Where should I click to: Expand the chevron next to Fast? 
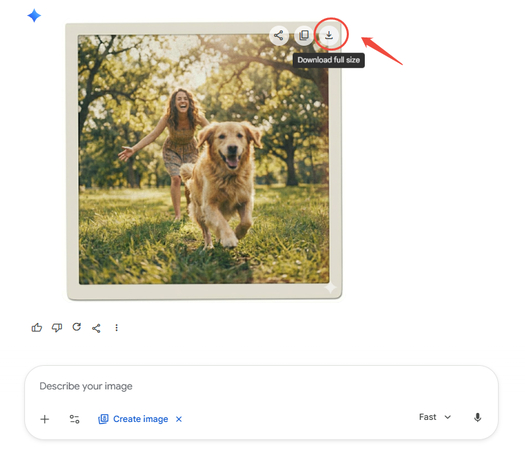[448, 417]
